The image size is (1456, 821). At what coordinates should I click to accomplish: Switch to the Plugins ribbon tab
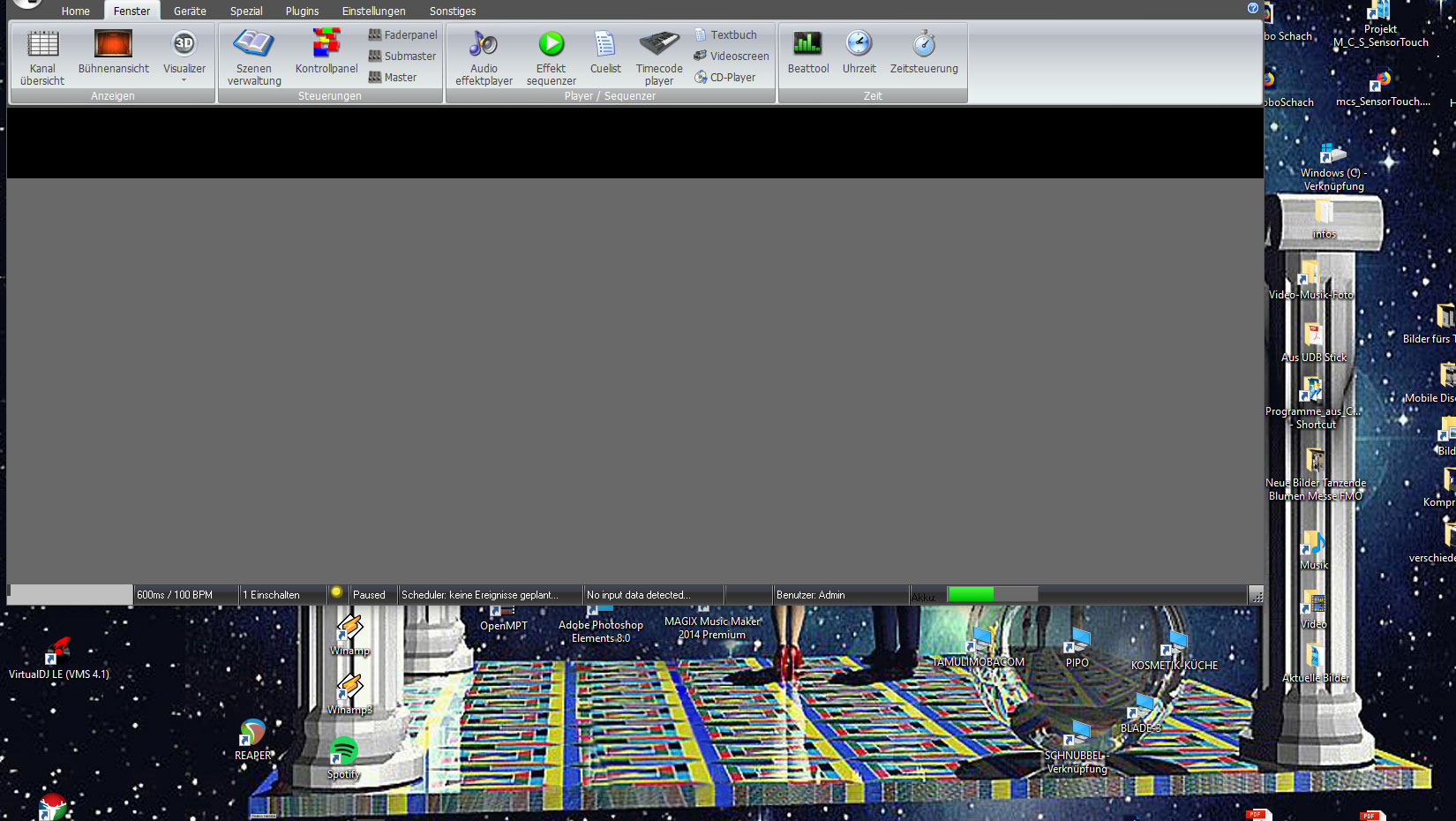click(302, 11)
